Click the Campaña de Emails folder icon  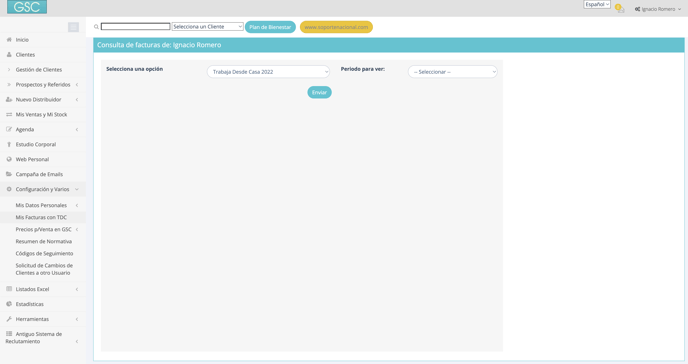[9, 174]
